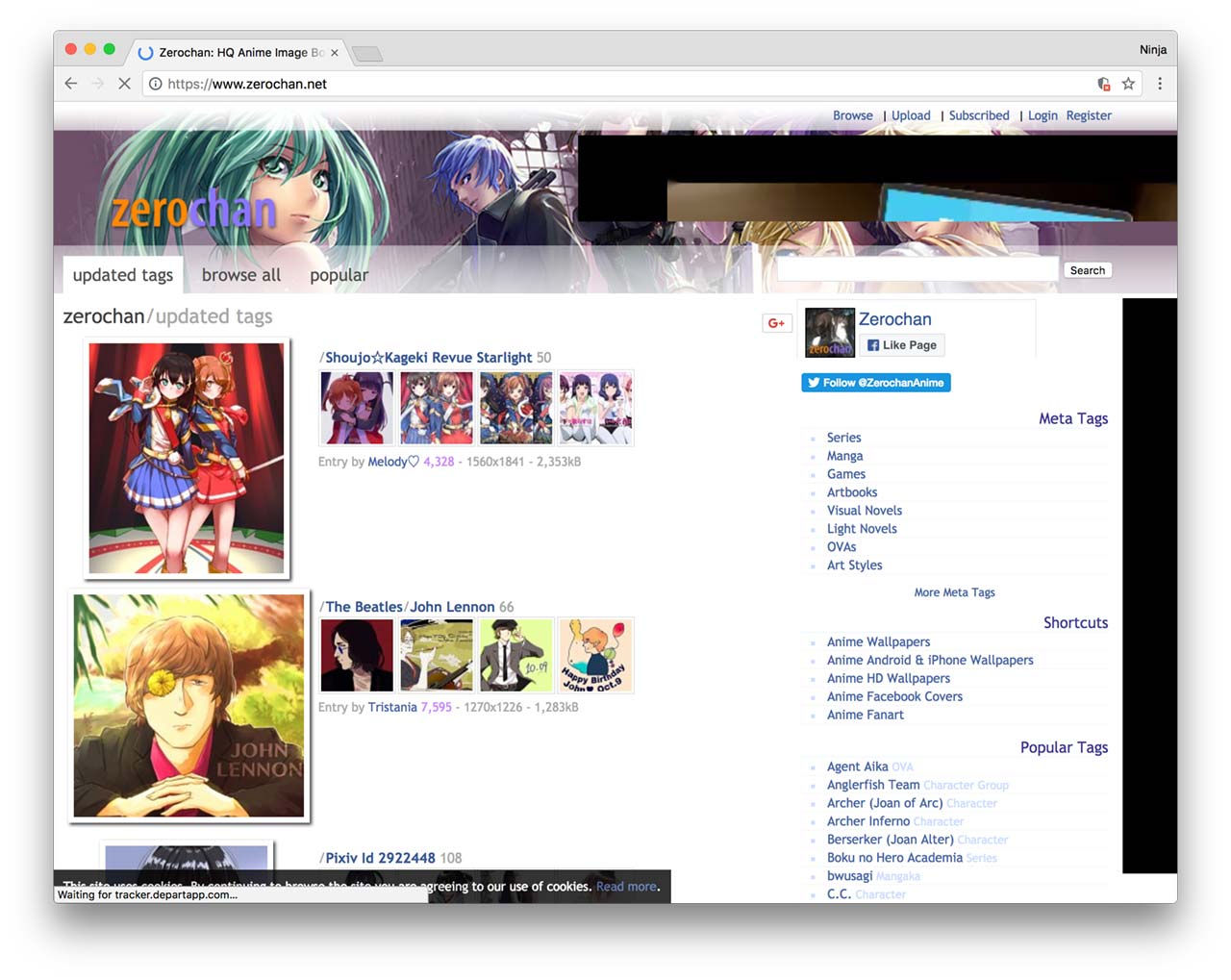
Task: Click the Search button
Action: (1088, 270)
